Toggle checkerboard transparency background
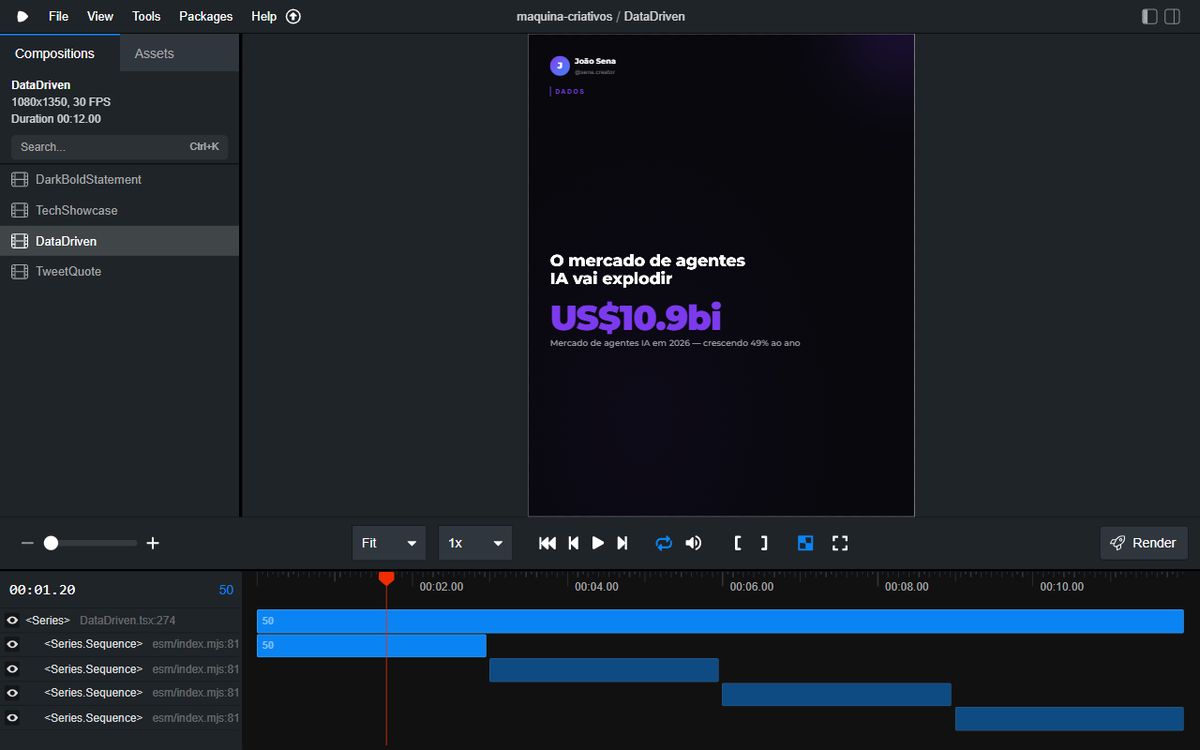 (805, 543)
